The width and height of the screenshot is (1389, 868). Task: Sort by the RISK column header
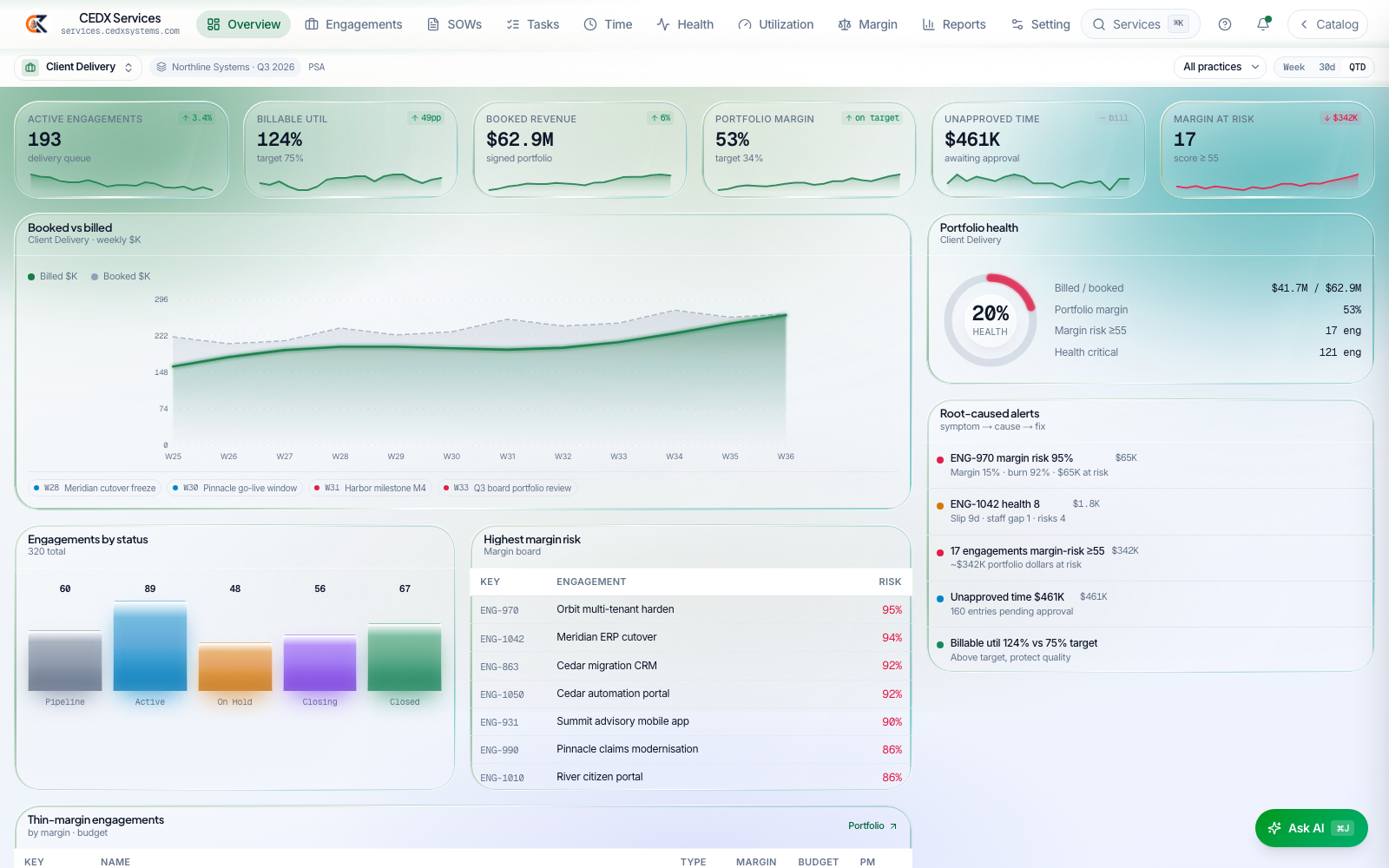890,582
